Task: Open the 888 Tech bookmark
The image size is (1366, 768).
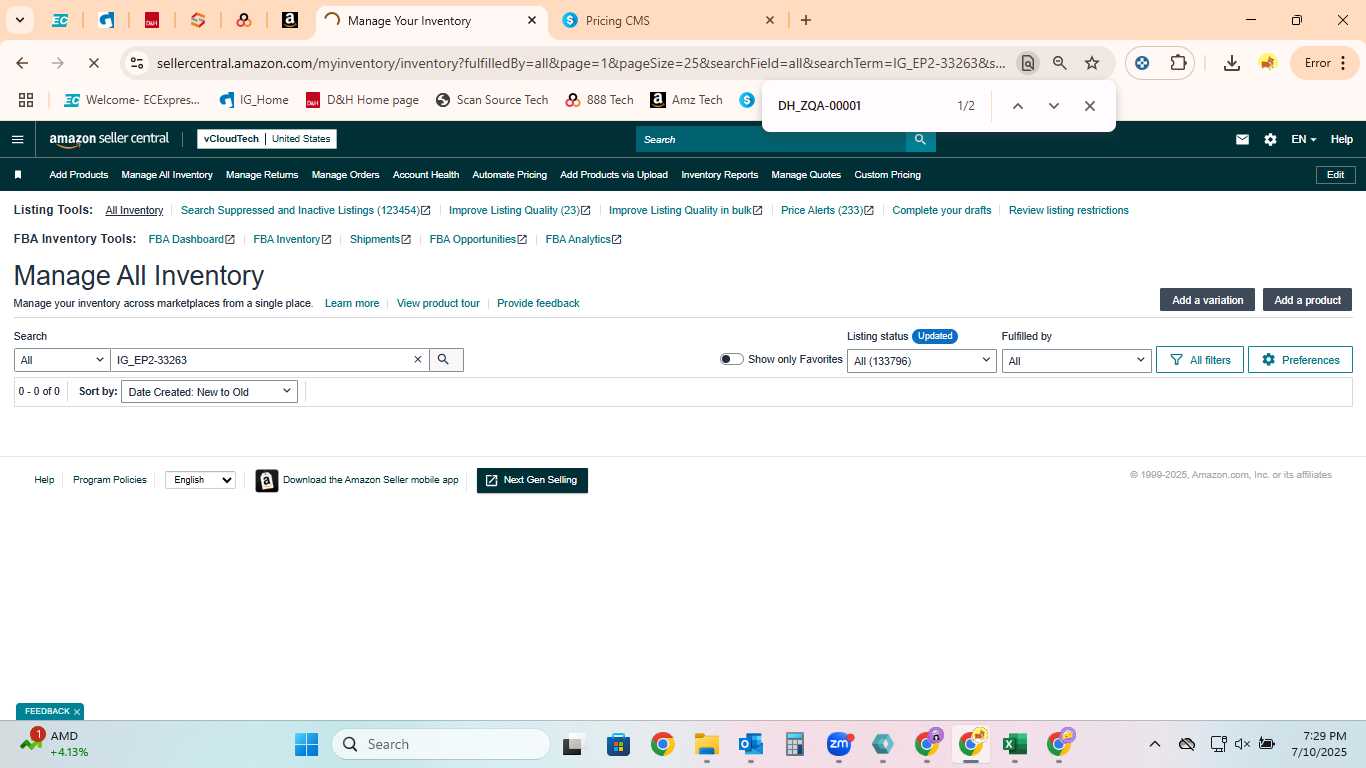Action: (x=600, y=100)
